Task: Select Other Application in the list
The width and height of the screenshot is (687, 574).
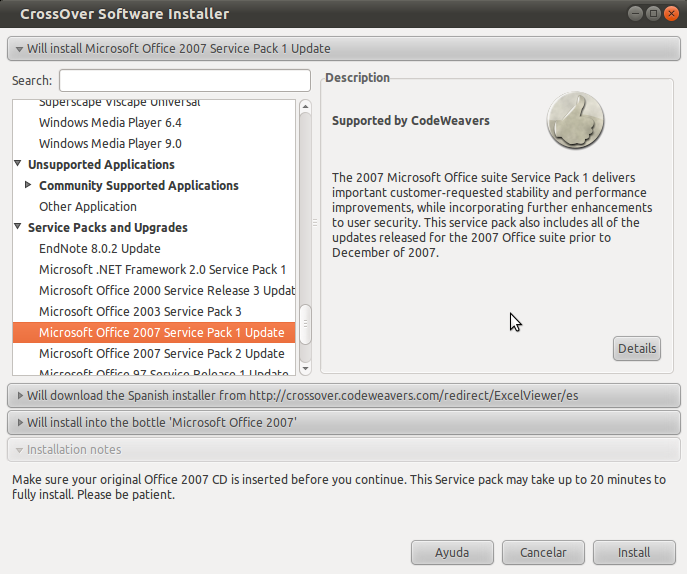Action: coord(88,207)
